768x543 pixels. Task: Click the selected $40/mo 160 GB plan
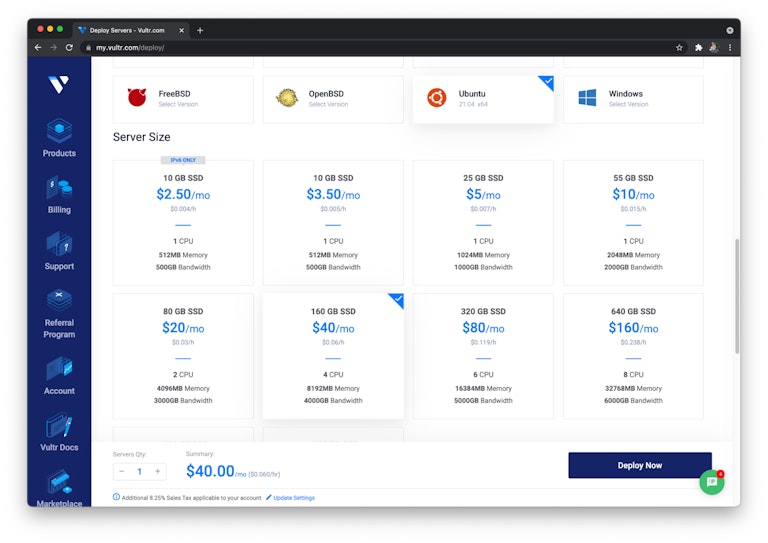[333, 356]
